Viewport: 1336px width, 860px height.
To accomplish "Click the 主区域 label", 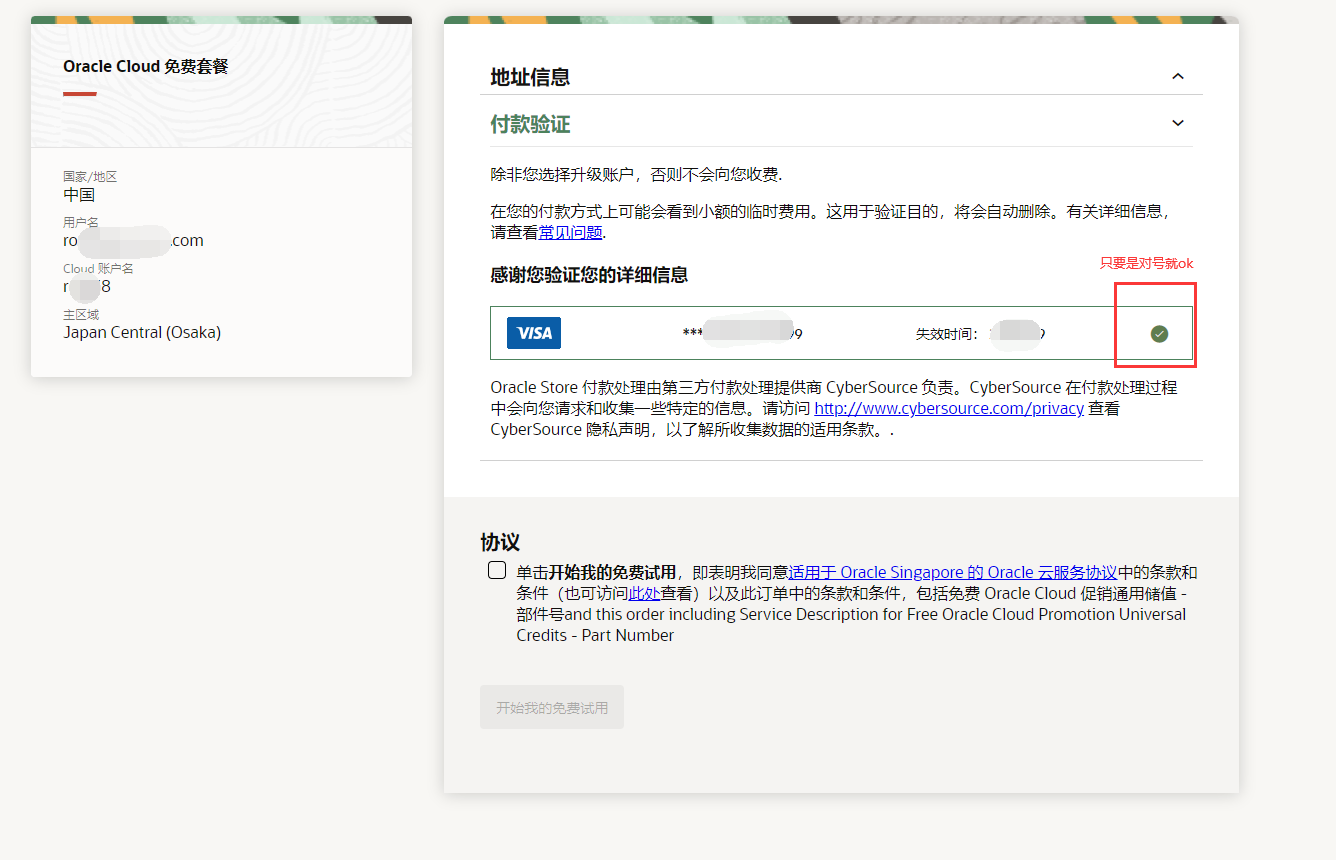I will tap(81, 314).
